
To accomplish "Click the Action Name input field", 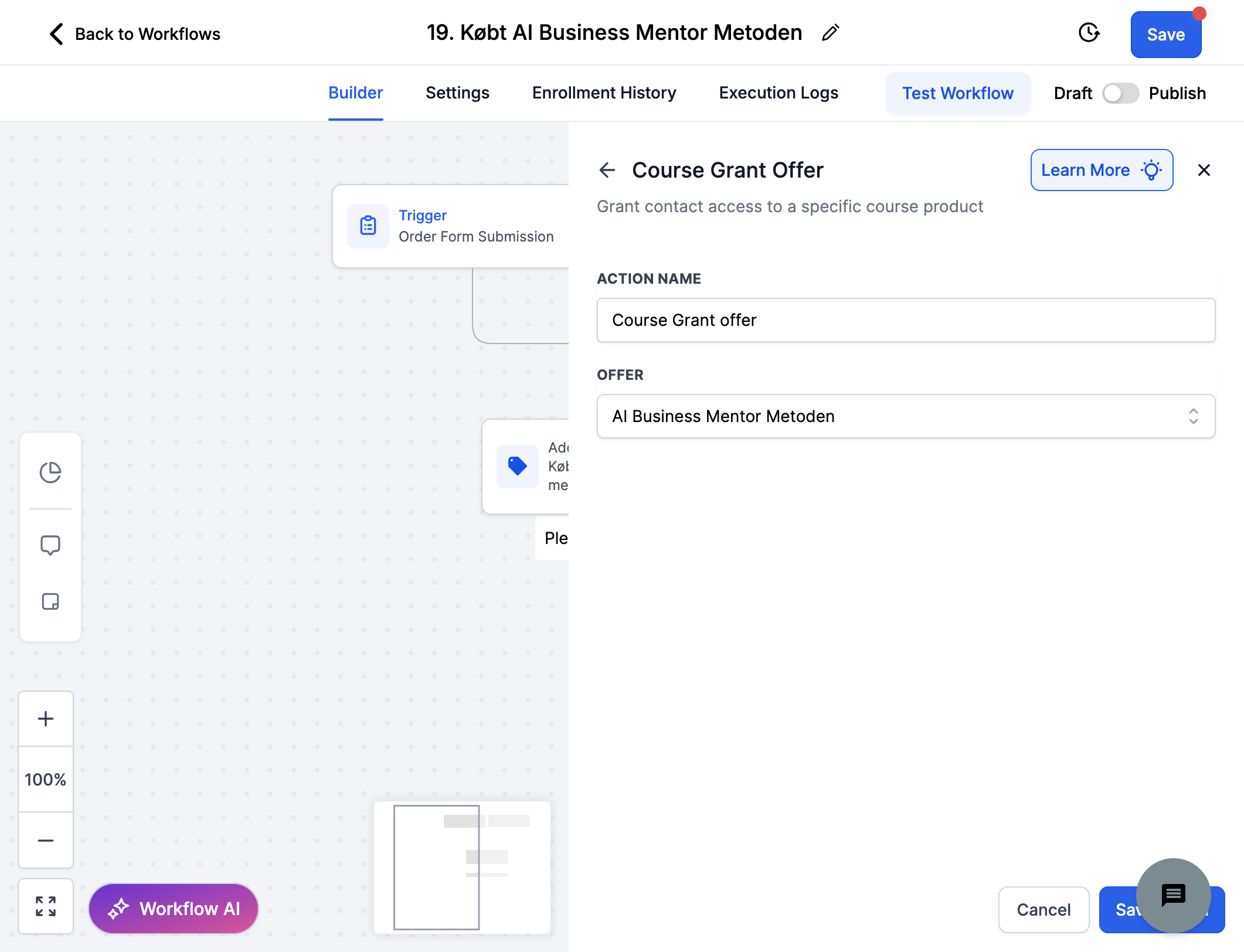I will pos(906,320).
